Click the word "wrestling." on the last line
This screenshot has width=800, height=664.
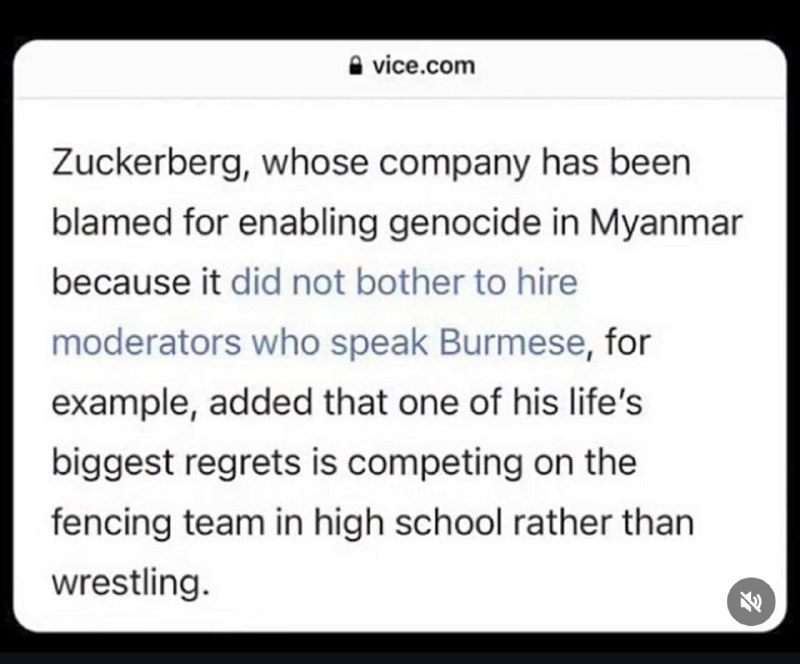pos(131,583)
